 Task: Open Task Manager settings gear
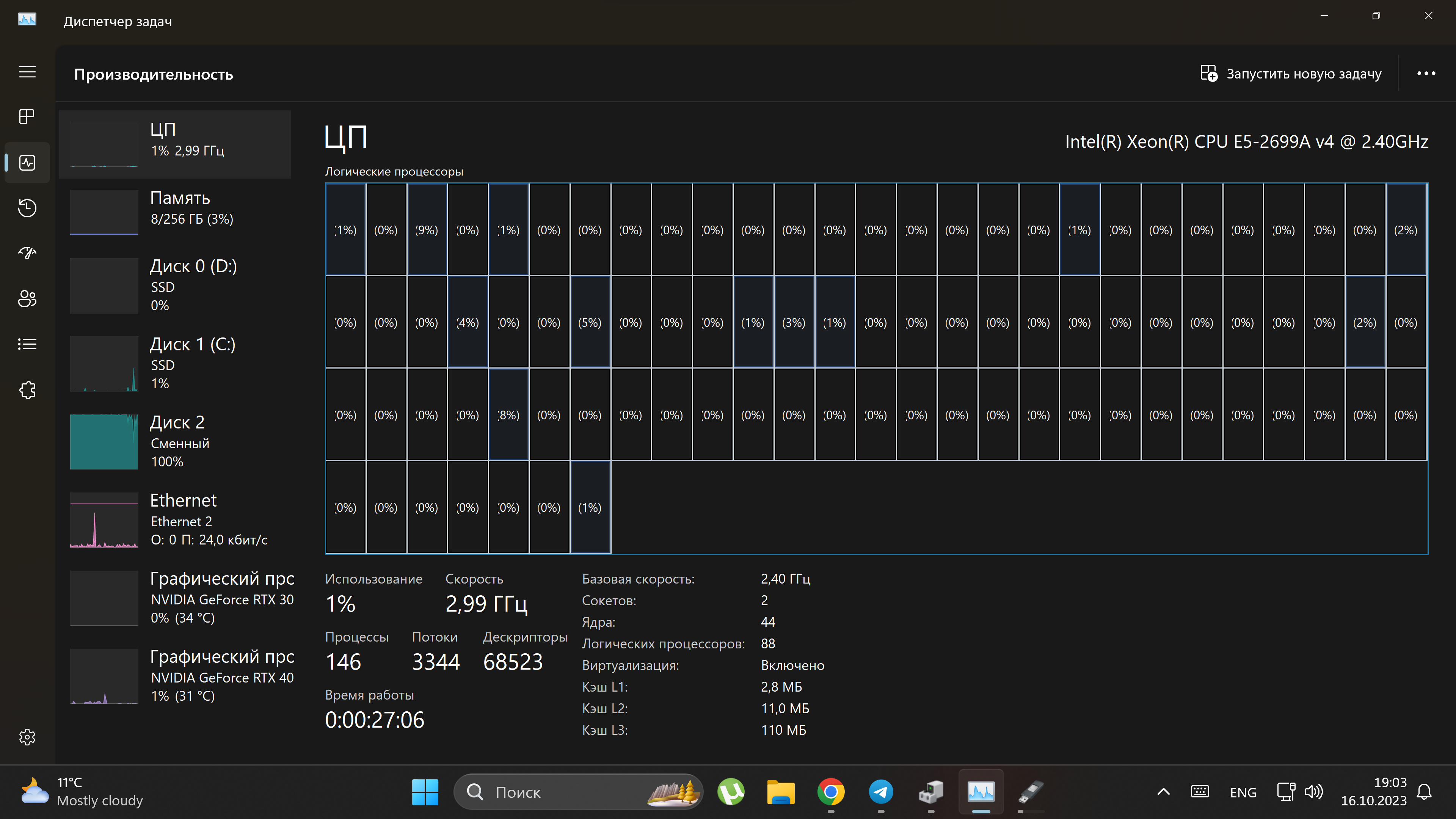[x=27, y=737]
